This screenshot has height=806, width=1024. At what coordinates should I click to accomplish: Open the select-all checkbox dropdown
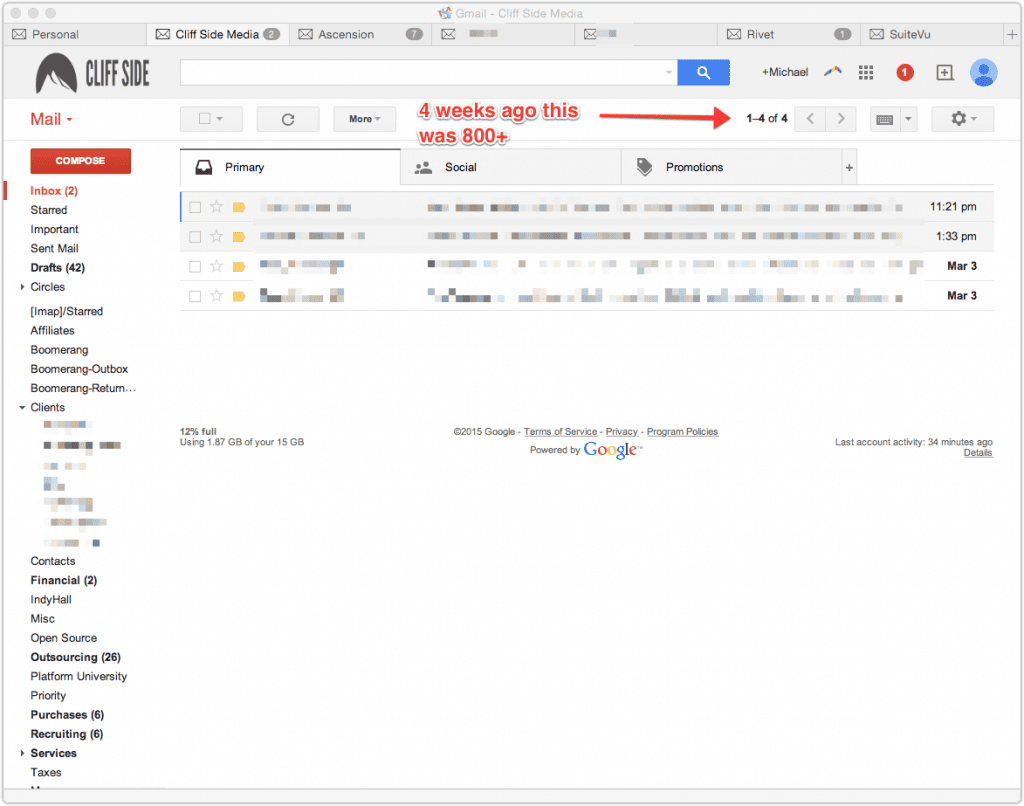click(x=211, y=119)
